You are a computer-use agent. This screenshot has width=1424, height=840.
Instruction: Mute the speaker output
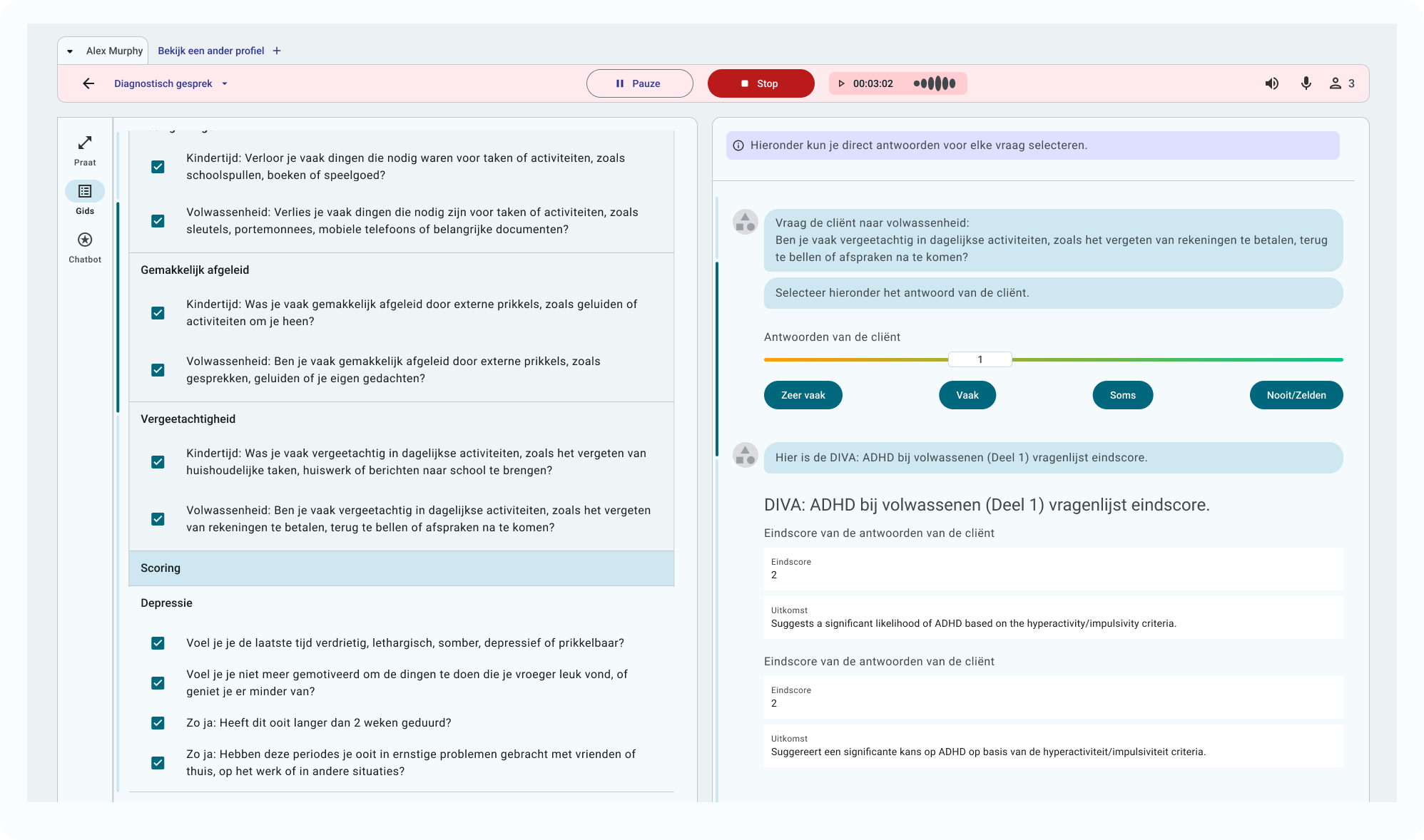point(1271,83)
